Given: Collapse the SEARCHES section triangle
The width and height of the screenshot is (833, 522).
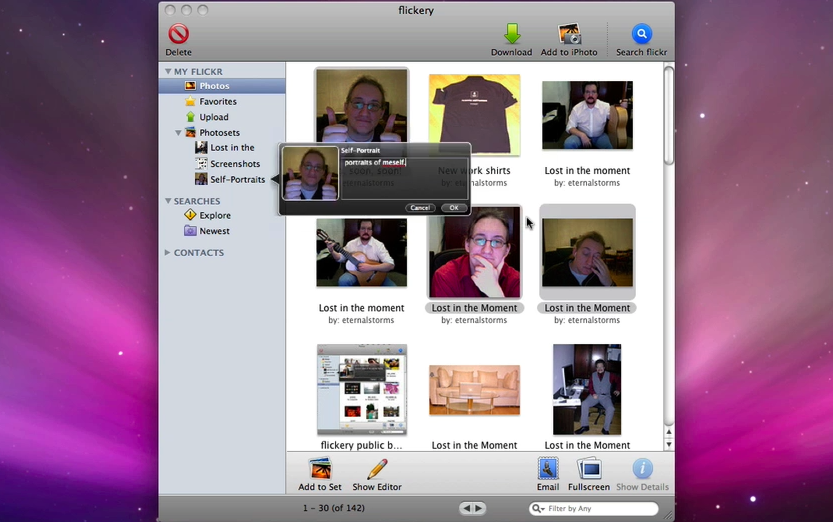Looking at the screenshot, I should 167,201.
